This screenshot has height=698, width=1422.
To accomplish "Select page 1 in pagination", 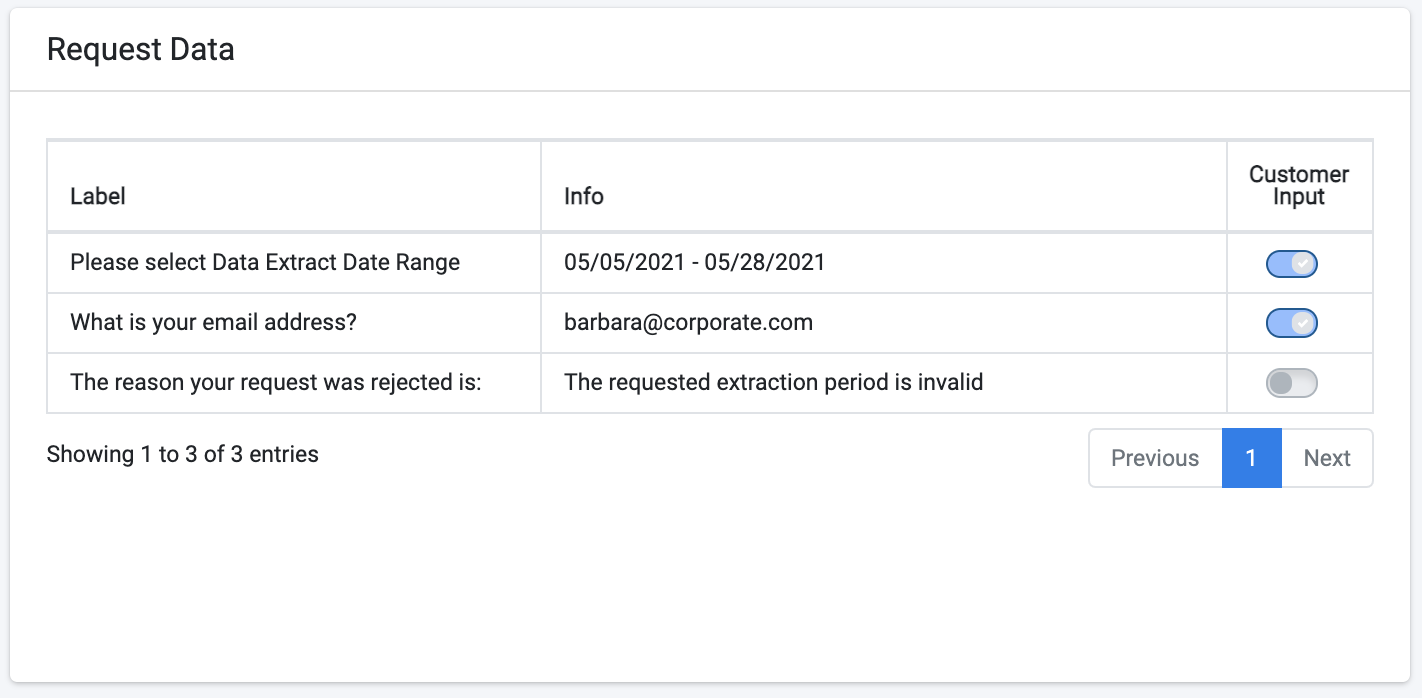I will coord(1251,458).
